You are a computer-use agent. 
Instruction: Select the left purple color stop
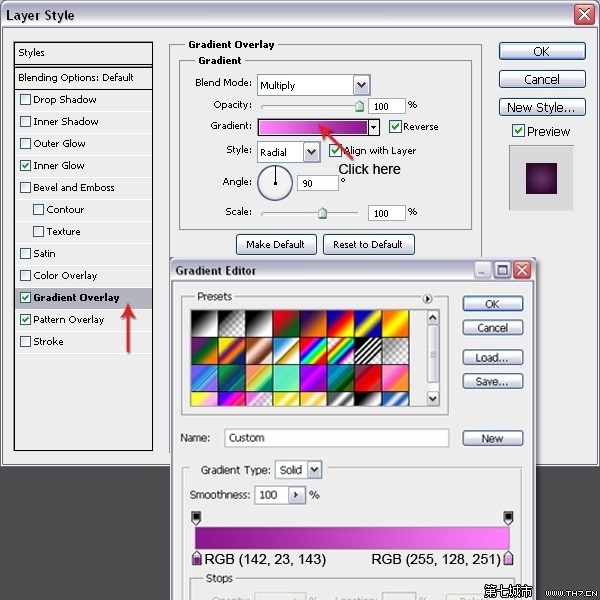pos(196,557)
